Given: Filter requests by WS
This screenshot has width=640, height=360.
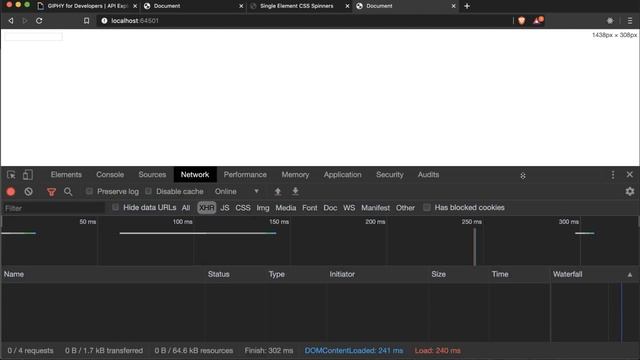Looking at the screenshot, I should coord(349,208).
